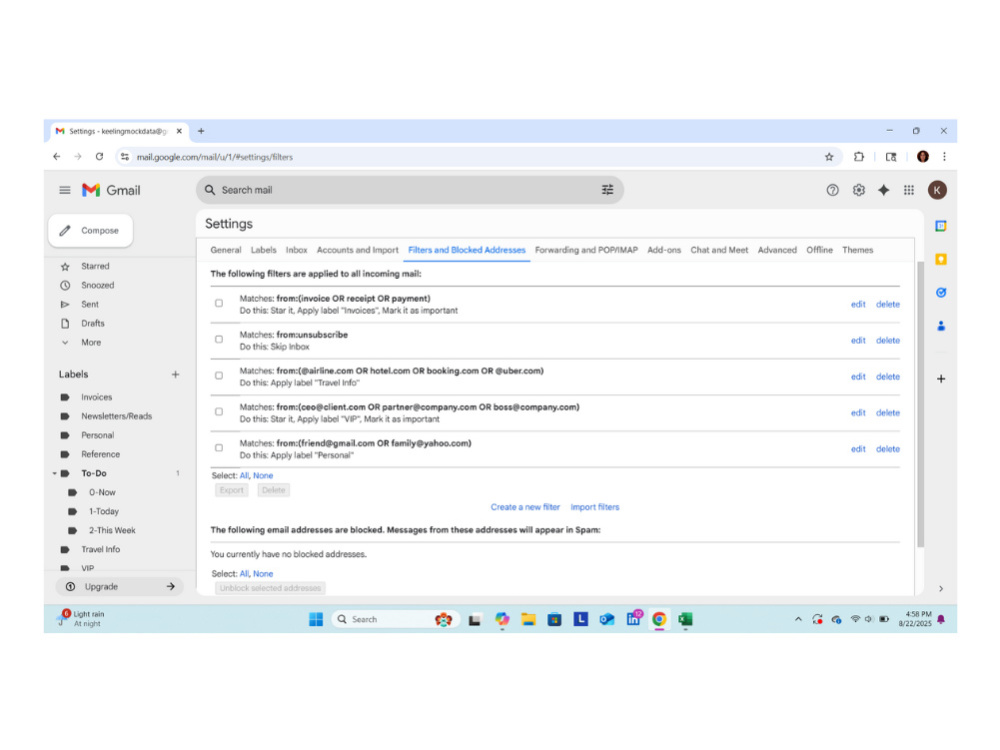Screen dimensions: 1000x750
Task: Edit the friend@gmail.com Personal filter
Action: point(858,449)
